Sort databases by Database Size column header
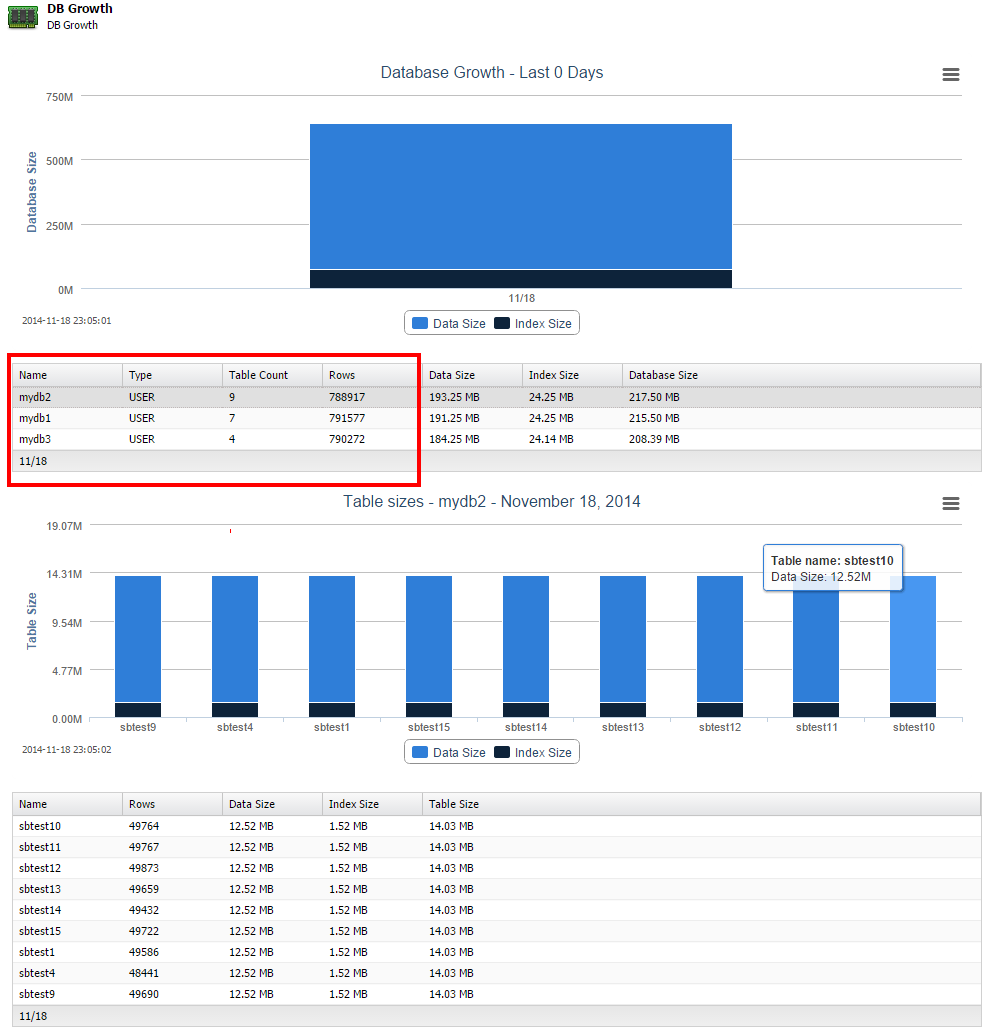Screen dimensions: 991x1034 point(663,375)
